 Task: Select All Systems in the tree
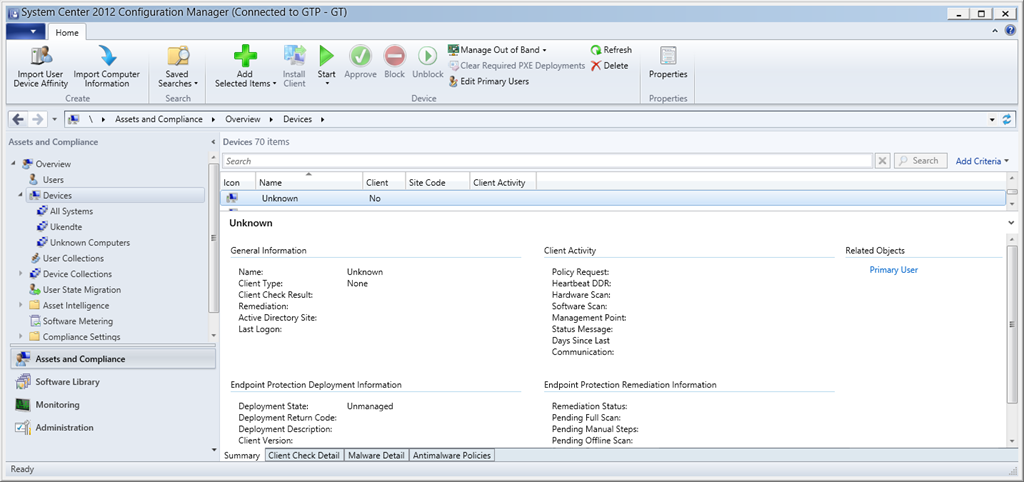(71, 211)
